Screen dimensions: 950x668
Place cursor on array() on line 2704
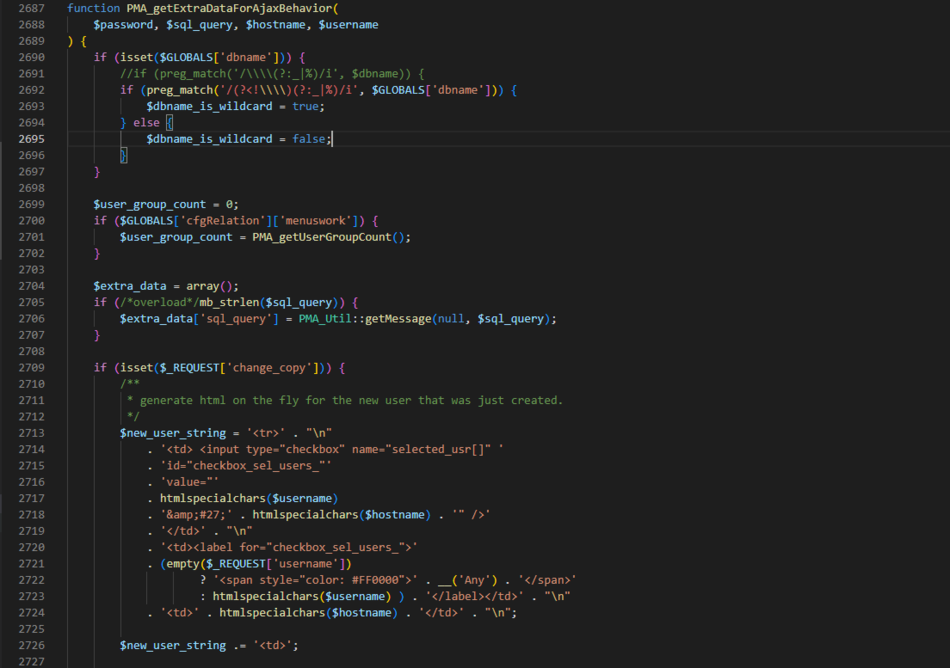point(210,285)
